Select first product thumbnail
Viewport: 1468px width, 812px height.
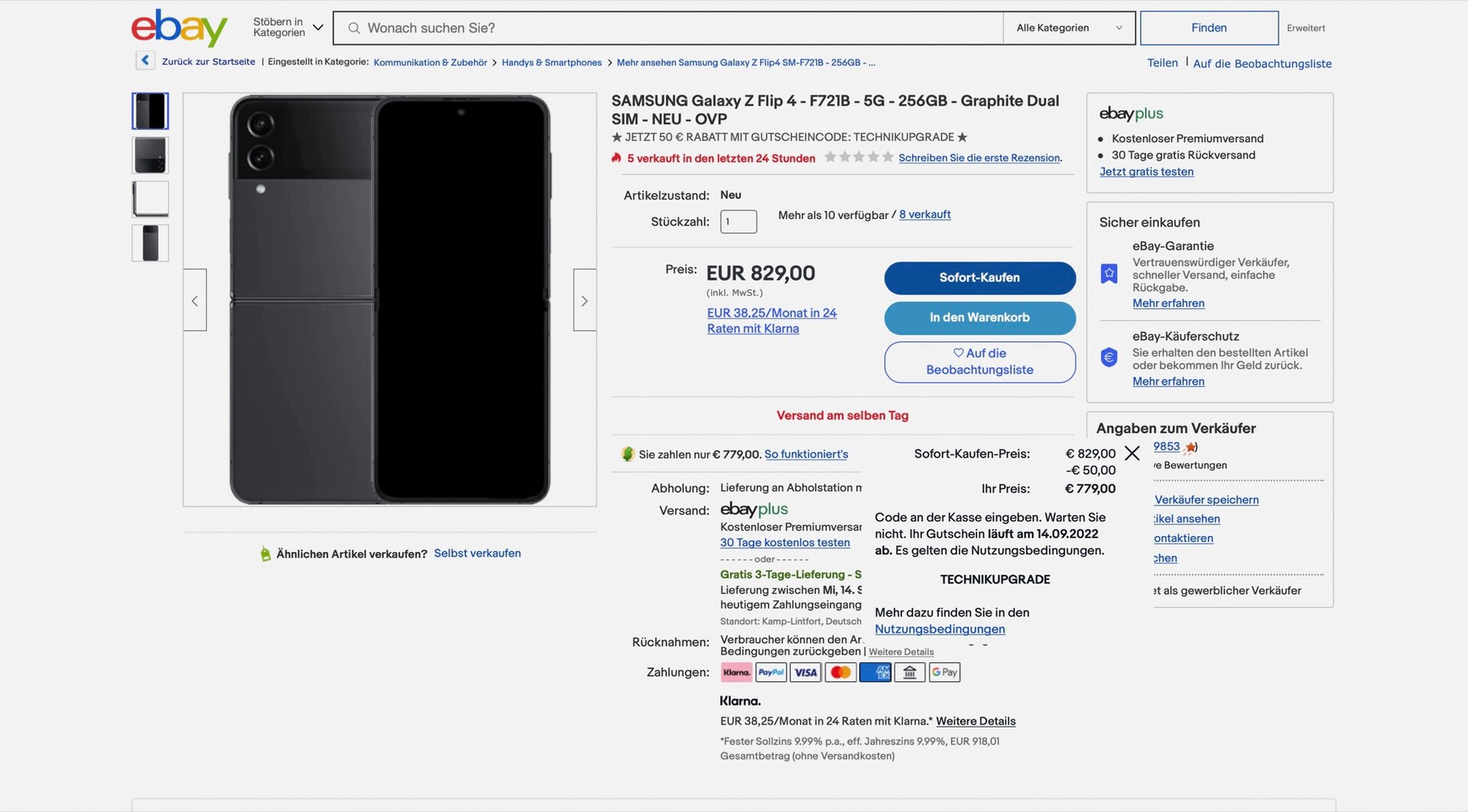coord(151,111)
